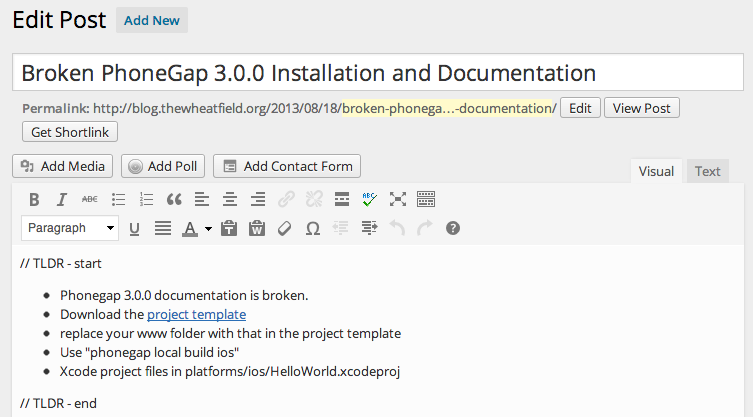Screen dimensions: 753x417
Task: Expand the text color picker arrow
Action: (x=208, y=228)
